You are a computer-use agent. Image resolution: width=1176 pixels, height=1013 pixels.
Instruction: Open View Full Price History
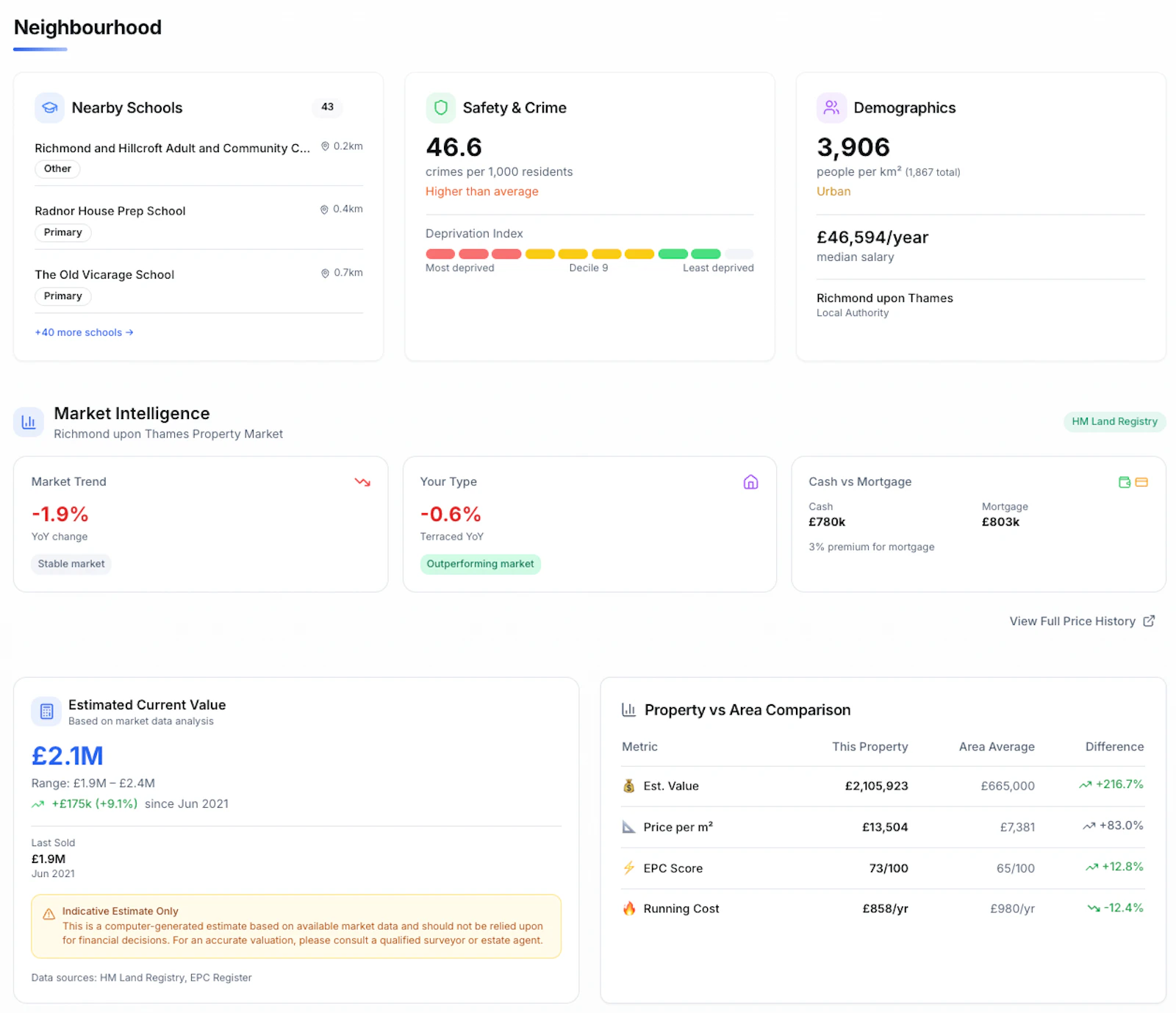tap(1082, 621)
